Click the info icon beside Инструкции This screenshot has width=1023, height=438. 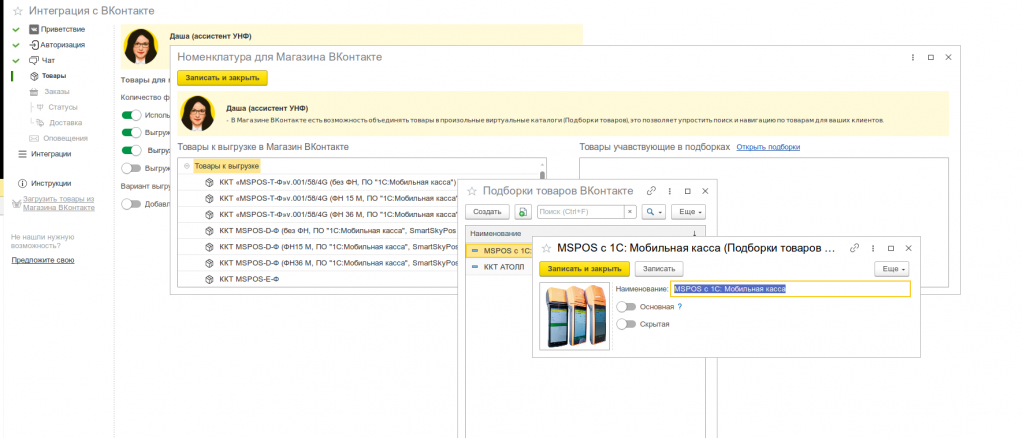click(23, 183)
